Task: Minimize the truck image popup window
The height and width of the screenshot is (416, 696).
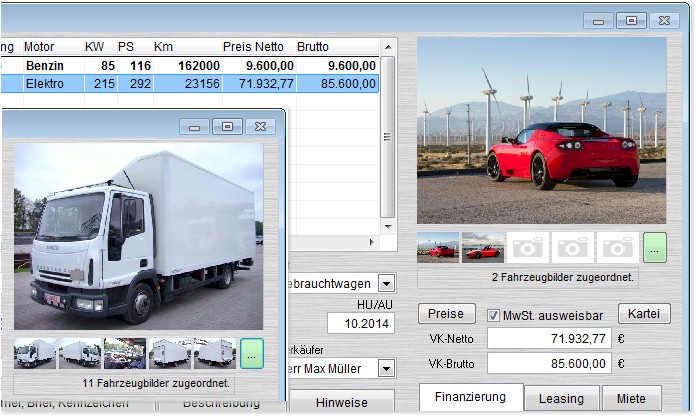Action: [x=195, y=127]
